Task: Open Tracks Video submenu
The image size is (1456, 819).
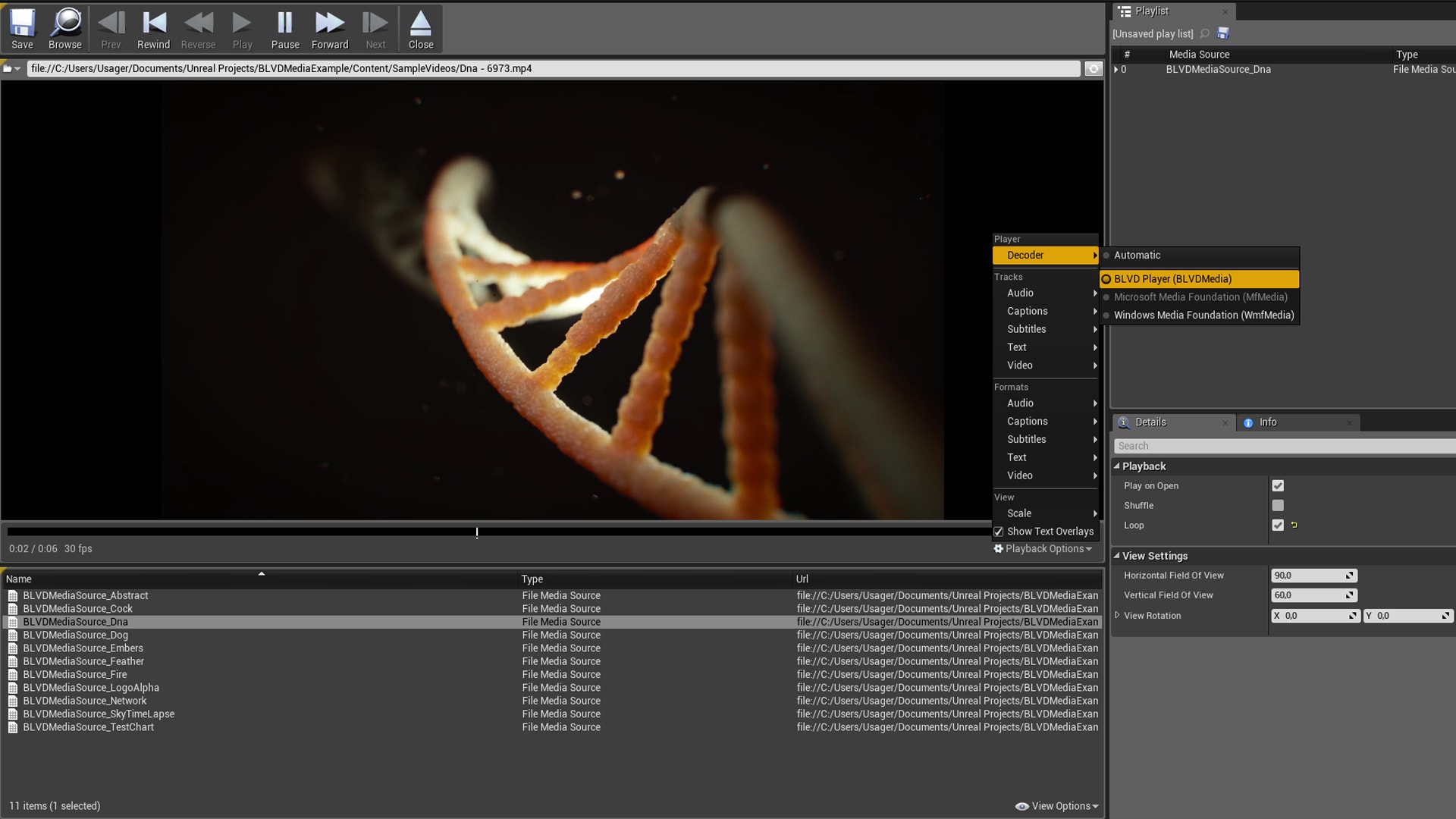Action: (1045, 366)
